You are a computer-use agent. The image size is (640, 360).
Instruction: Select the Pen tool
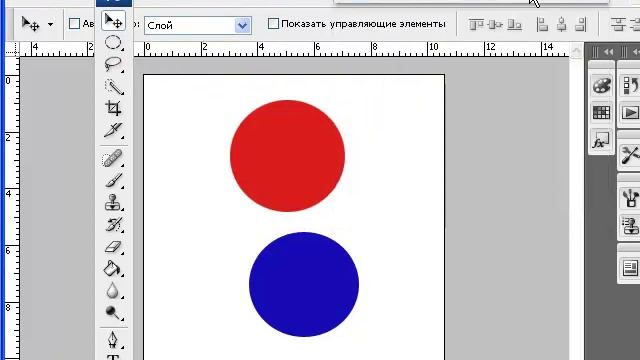tap(113, 340)
